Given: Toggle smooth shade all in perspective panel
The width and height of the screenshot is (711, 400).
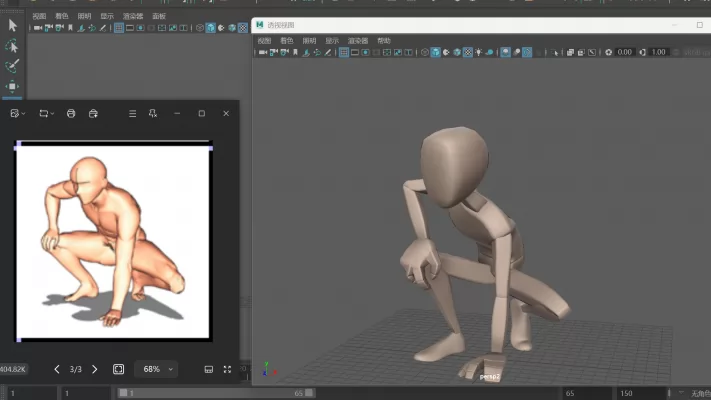Looking at the screenshot, I should (x=436, y=52).
